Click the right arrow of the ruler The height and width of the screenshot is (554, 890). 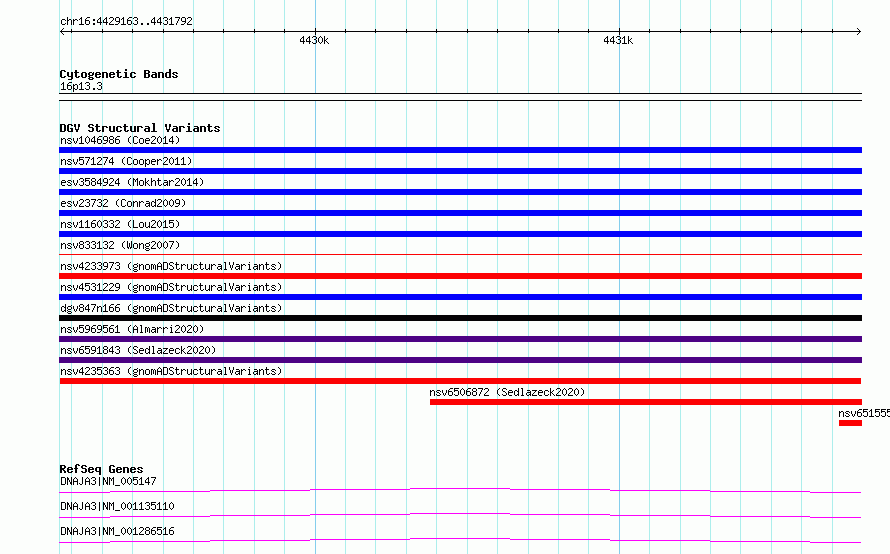pos(858,31)
